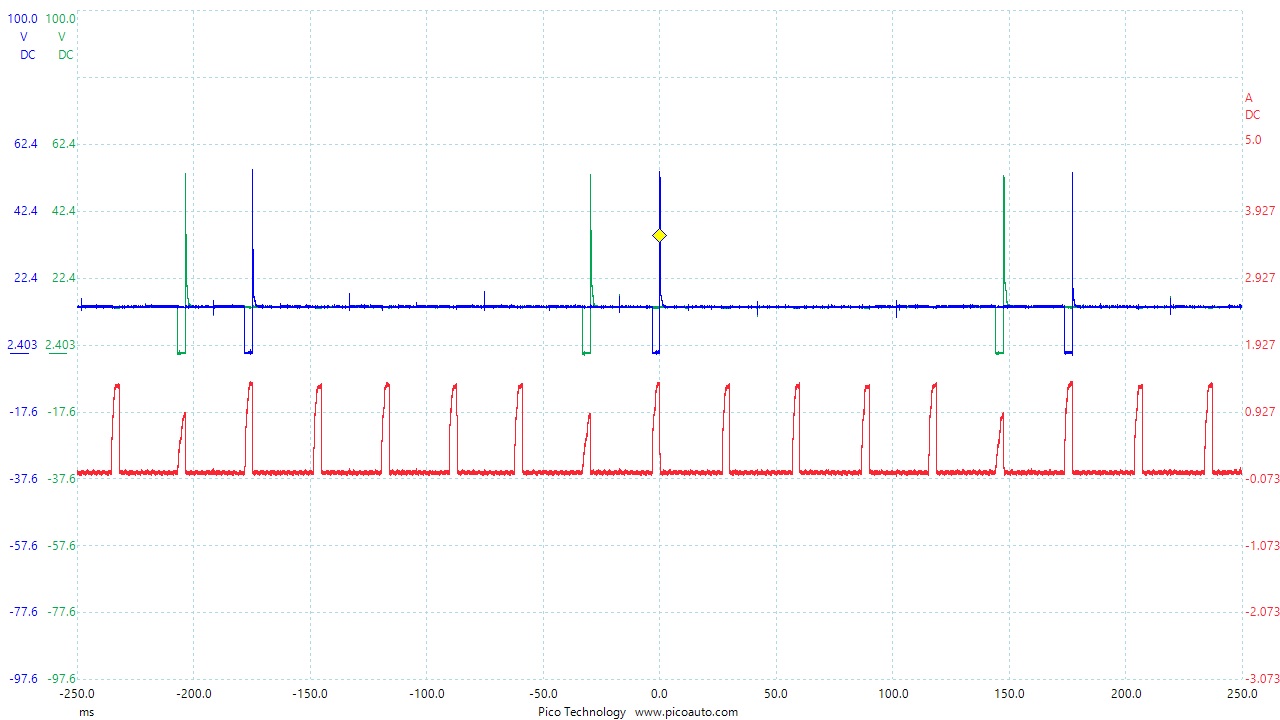
Task: Select the blue voltage spike at trigger point
Action: click(x=660, y=200)
